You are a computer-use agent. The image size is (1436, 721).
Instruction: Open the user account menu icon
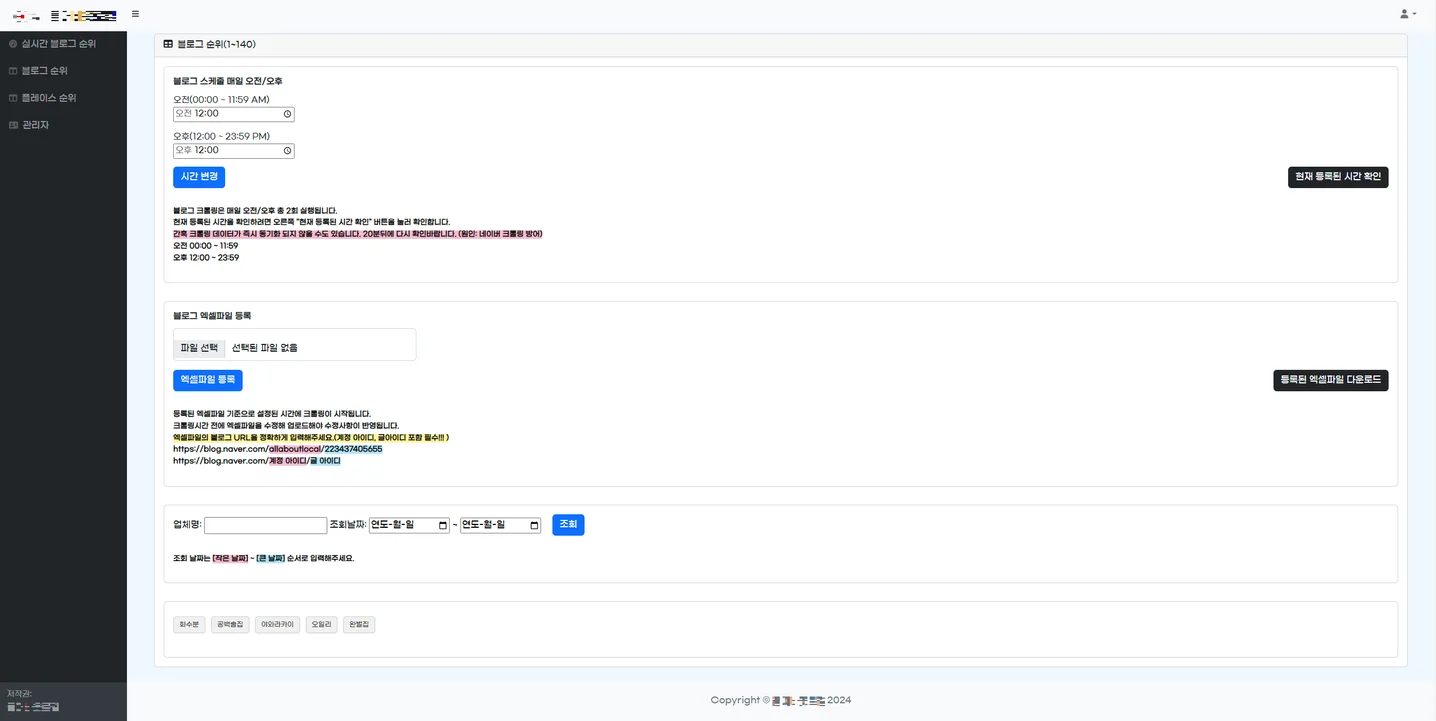pos(1408,14)
